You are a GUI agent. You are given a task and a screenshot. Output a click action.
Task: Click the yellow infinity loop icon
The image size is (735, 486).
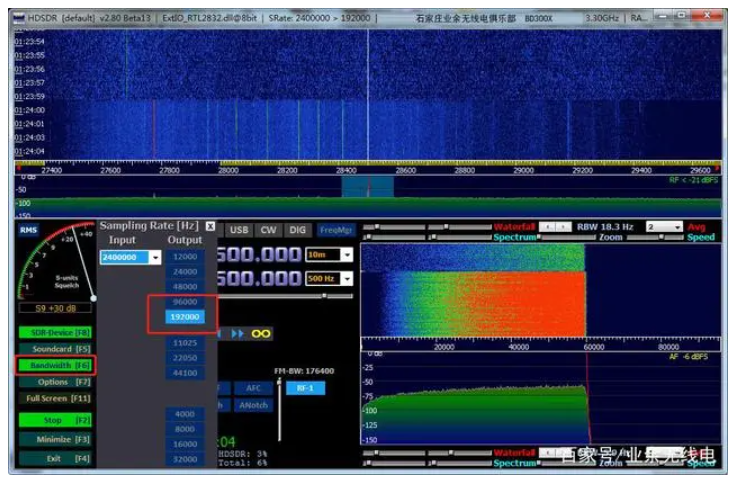262,333
